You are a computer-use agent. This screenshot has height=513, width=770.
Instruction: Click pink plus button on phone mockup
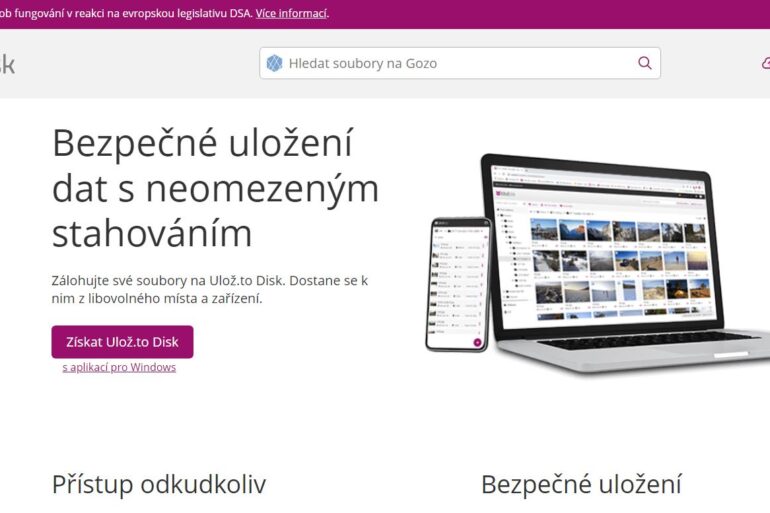(x=477, y=342)
